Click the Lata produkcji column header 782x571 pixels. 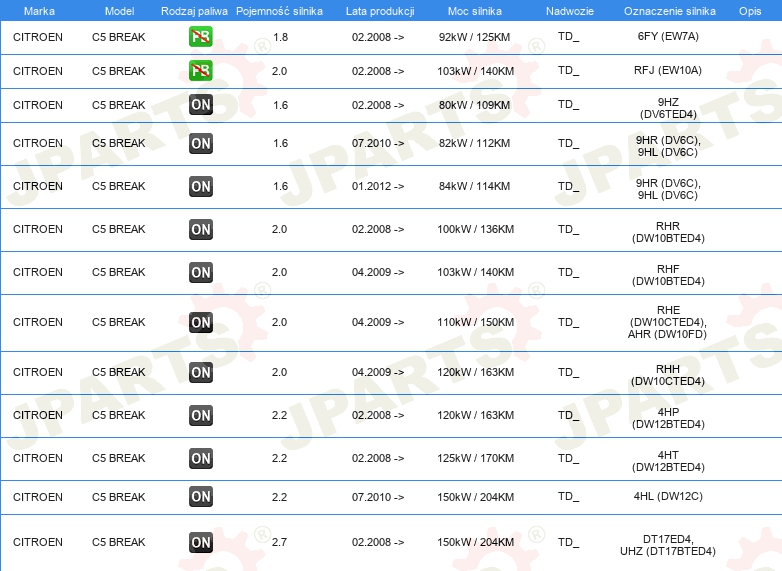pyautogui.click(x=380, y=11)
